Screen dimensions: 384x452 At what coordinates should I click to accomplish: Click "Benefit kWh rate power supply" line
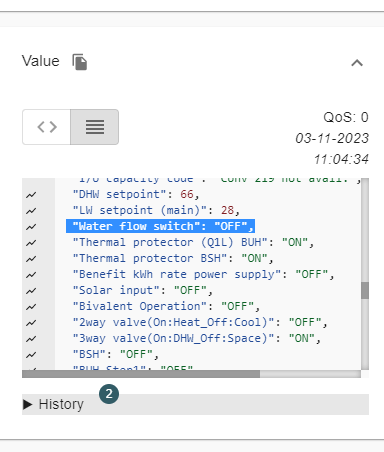pos(203,274)
